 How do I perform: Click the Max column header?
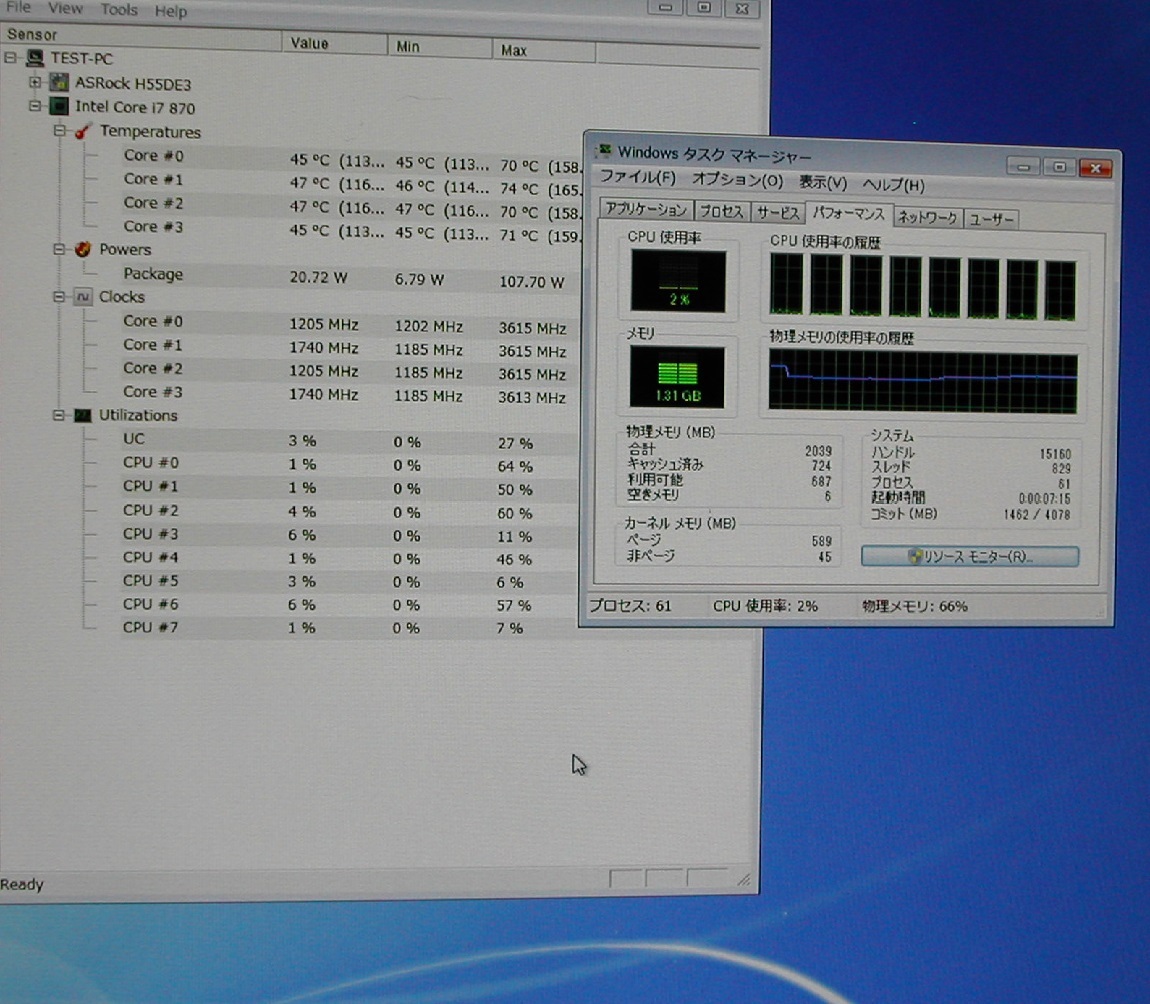click(x=543, y=51)
